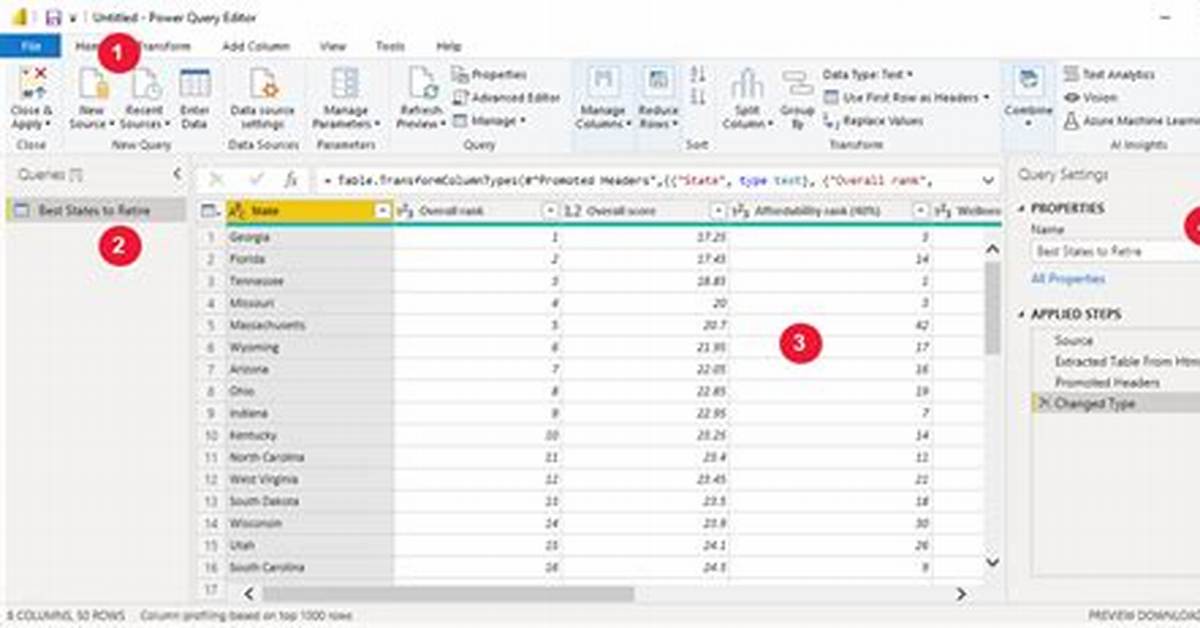Image resolution: width=1200 pixels, height=628 pixels.
Task: Click the Reduce Rows icon
Action: pos(657,83)
